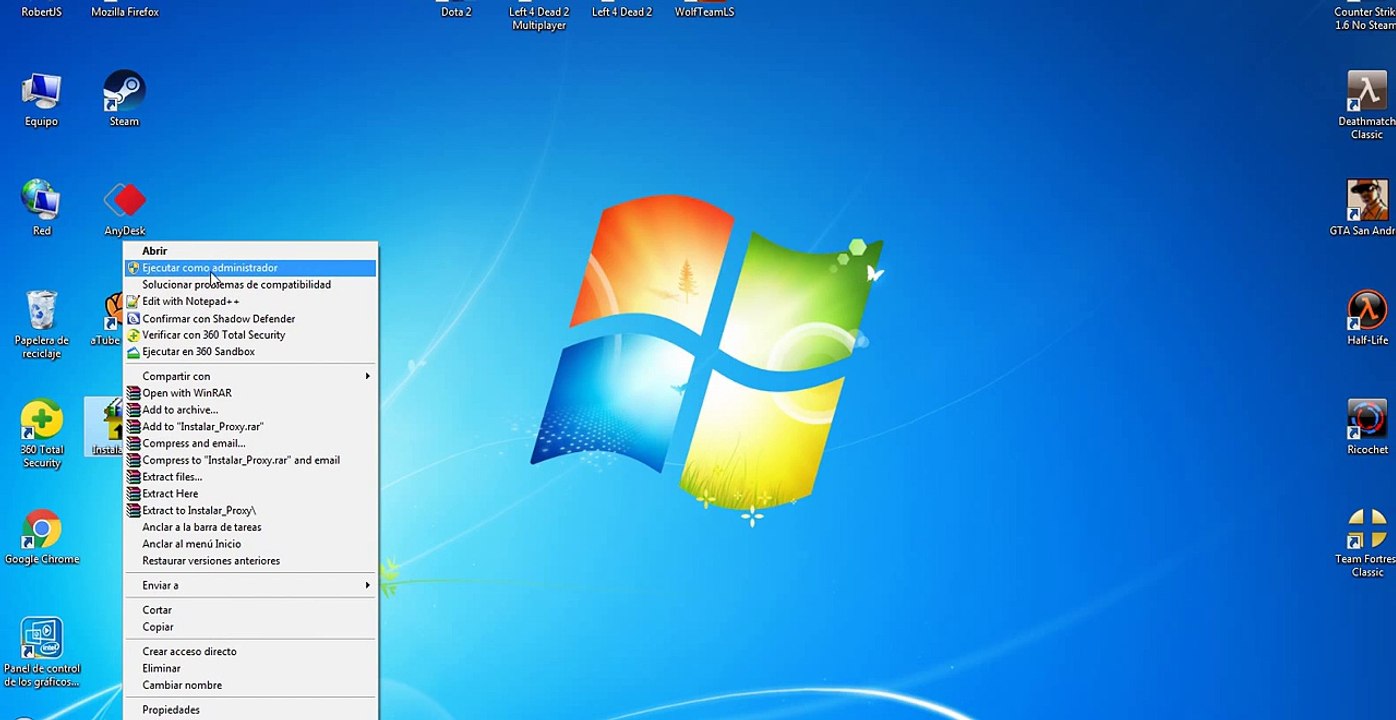The height and width of the screenshot is (720, 1396).
Task: Select the Add to archive... entry
Action: (250, 410)
